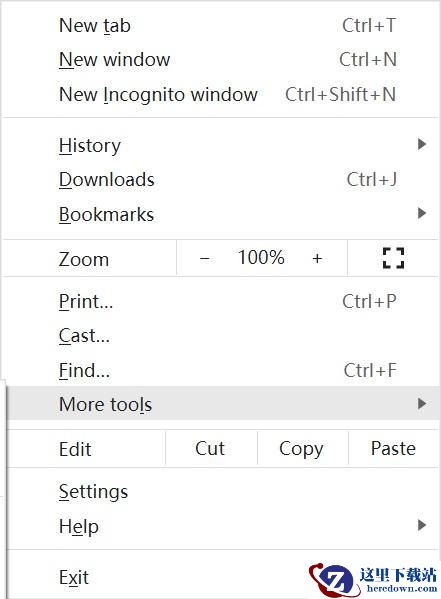Click the 100% zoom level display

click(x=261, y=257)
